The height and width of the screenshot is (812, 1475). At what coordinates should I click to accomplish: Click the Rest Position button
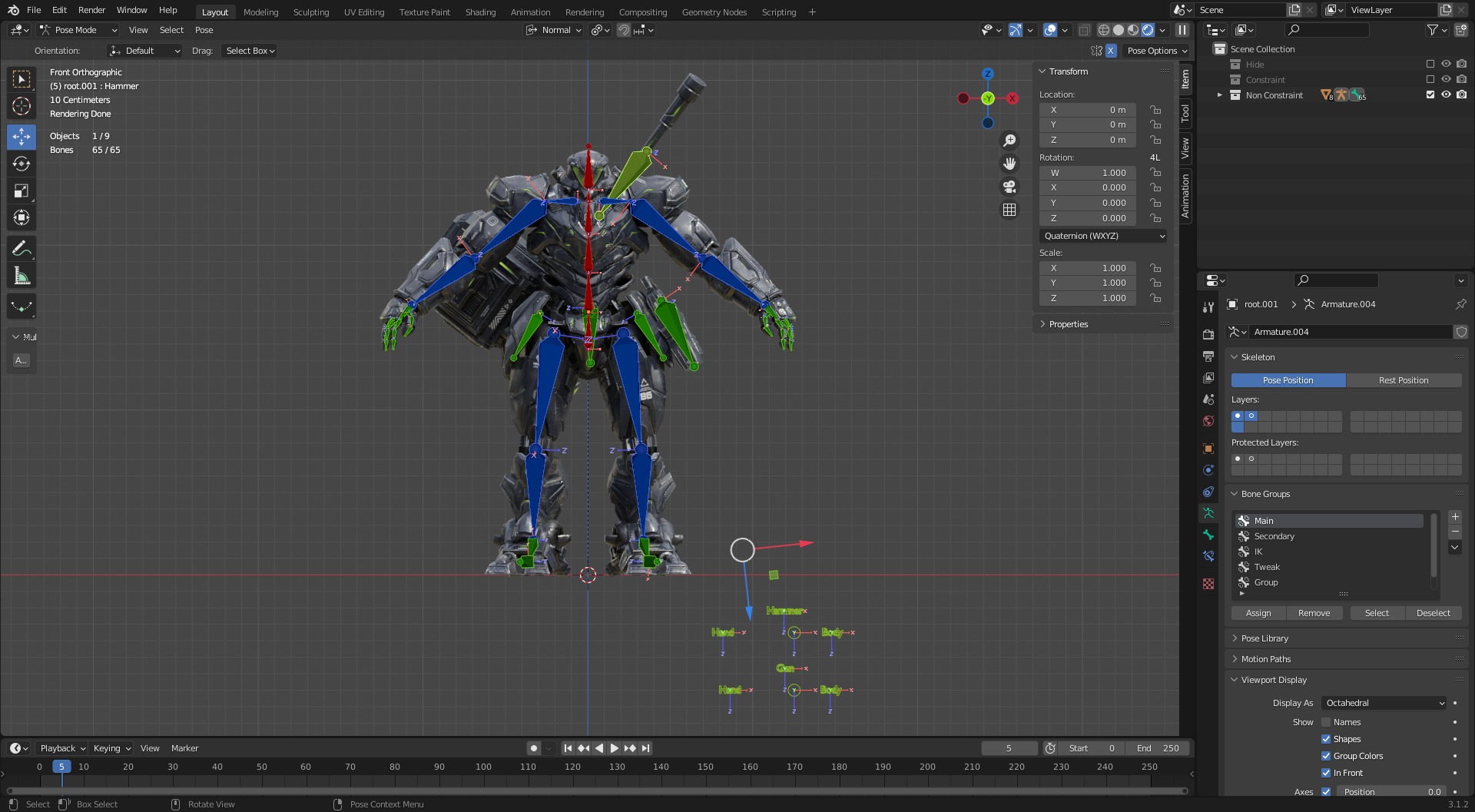coord(1404,380)
